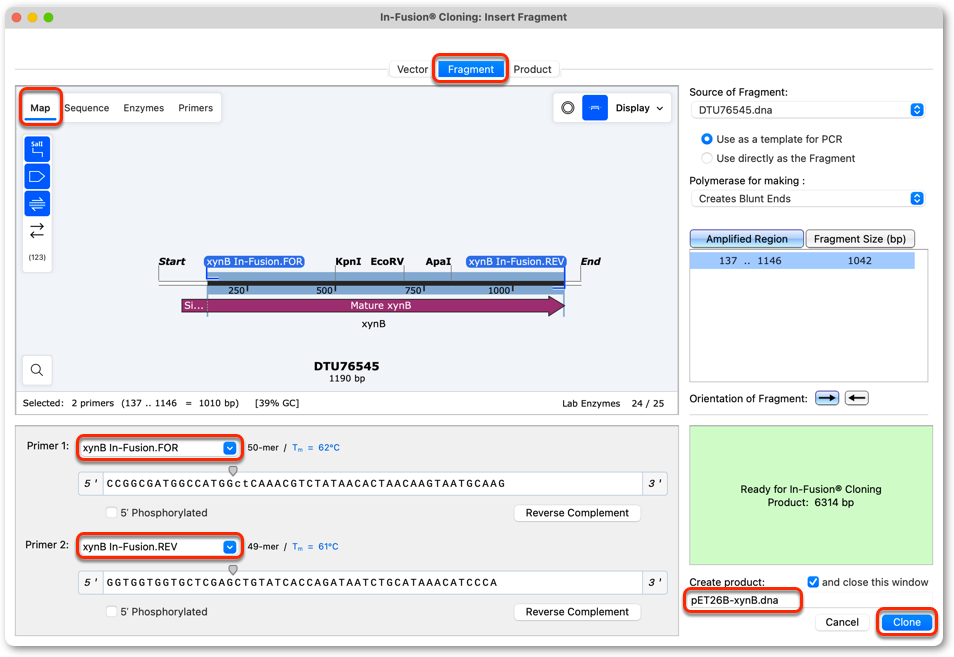Open the Source of Fragment dropdown
The height and width of the screenshot is (657, 954).
(808, 110)
